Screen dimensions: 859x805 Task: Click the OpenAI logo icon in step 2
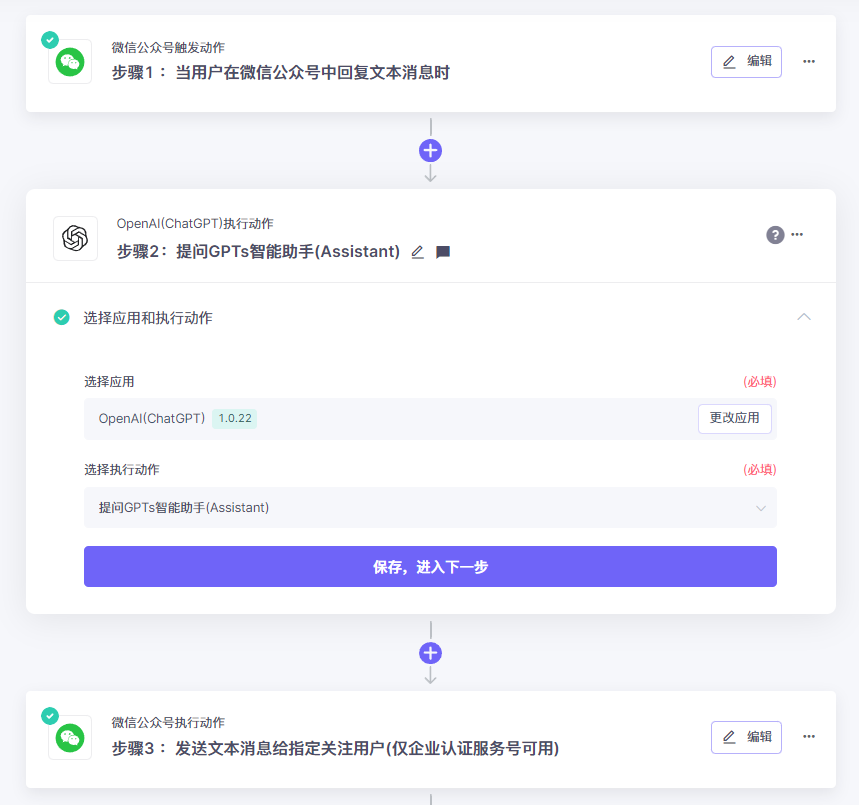click(76, 238)
